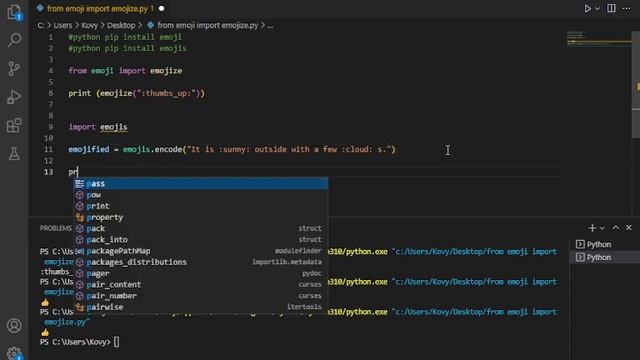The image size is (640, 360).
Task: Open the Search view in activity bar
Action: [x=14, y=40]
